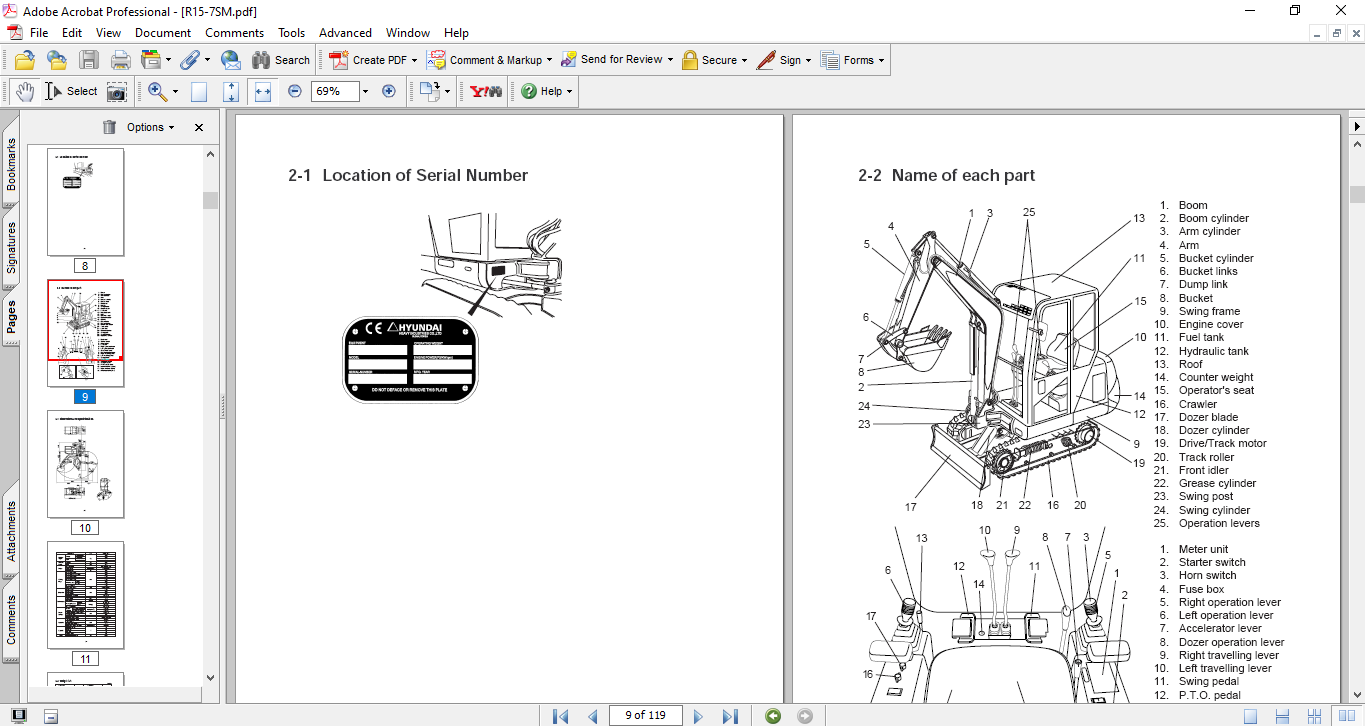Click the Save floppy disk icon
The image size is (1365, 726).
(x=89, y=60)
